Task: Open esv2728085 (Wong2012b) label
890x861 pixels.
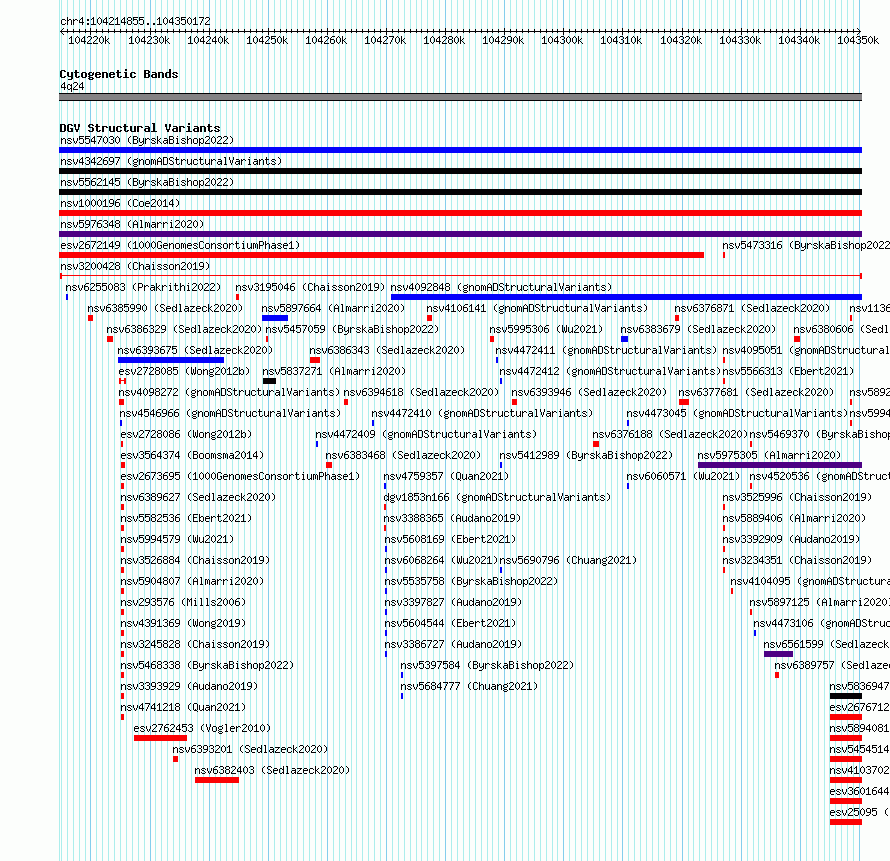Action: tap(184, 371)
